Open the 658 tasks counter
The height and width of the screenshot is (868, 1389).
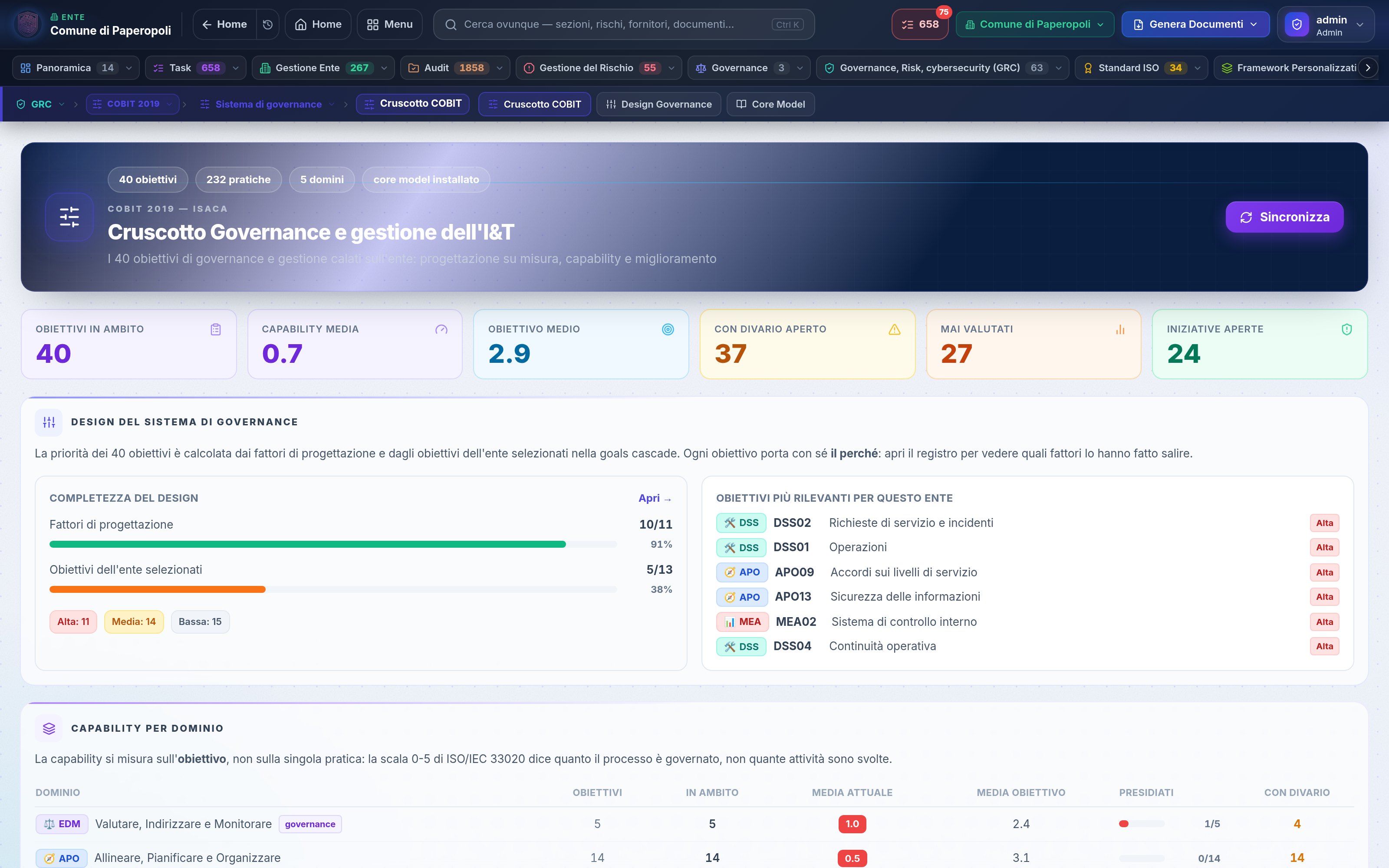click(920, 24)
